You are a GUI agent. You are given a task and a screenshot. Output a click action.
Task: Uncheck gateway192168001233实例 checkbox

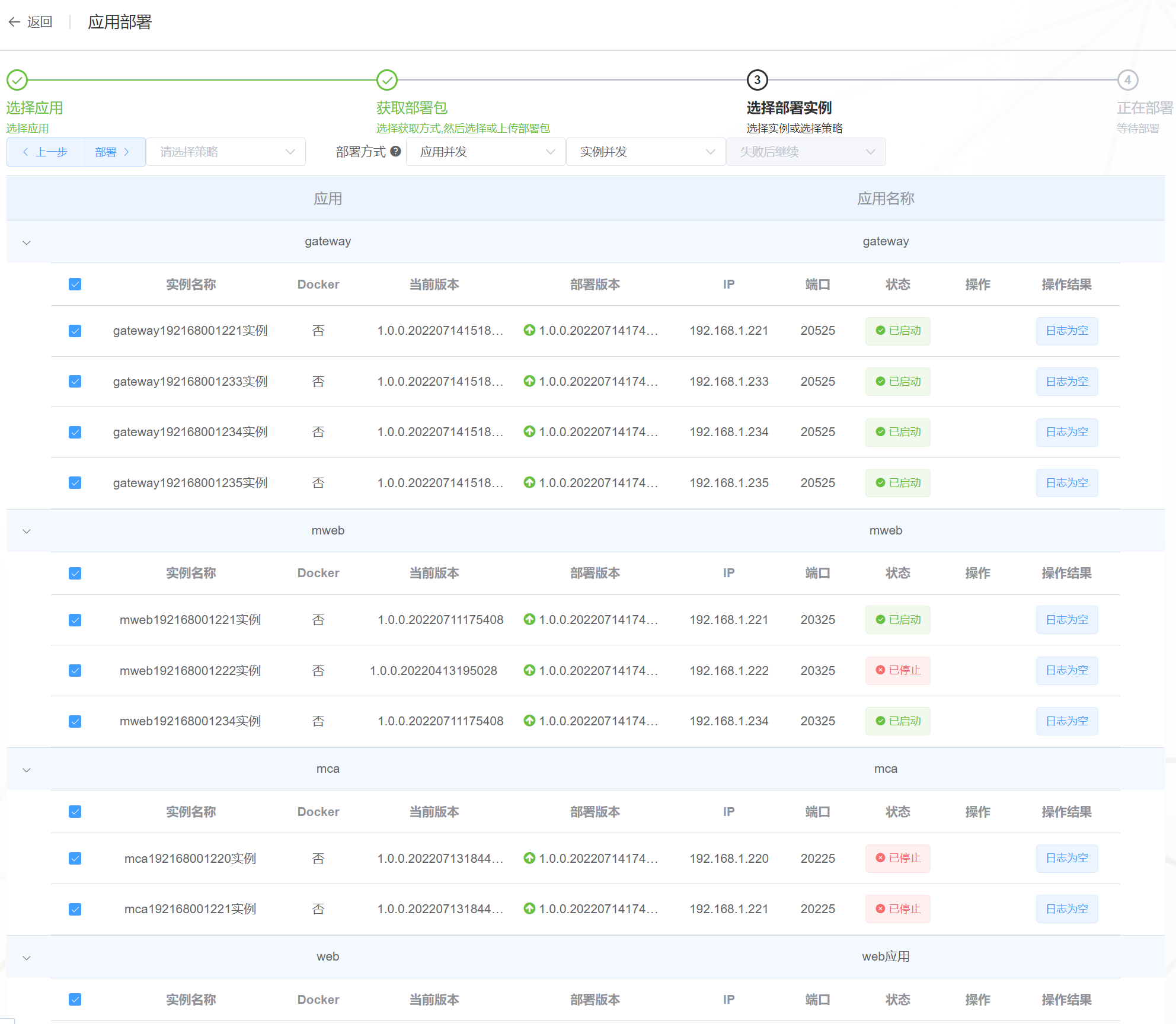tap(75, 381)
